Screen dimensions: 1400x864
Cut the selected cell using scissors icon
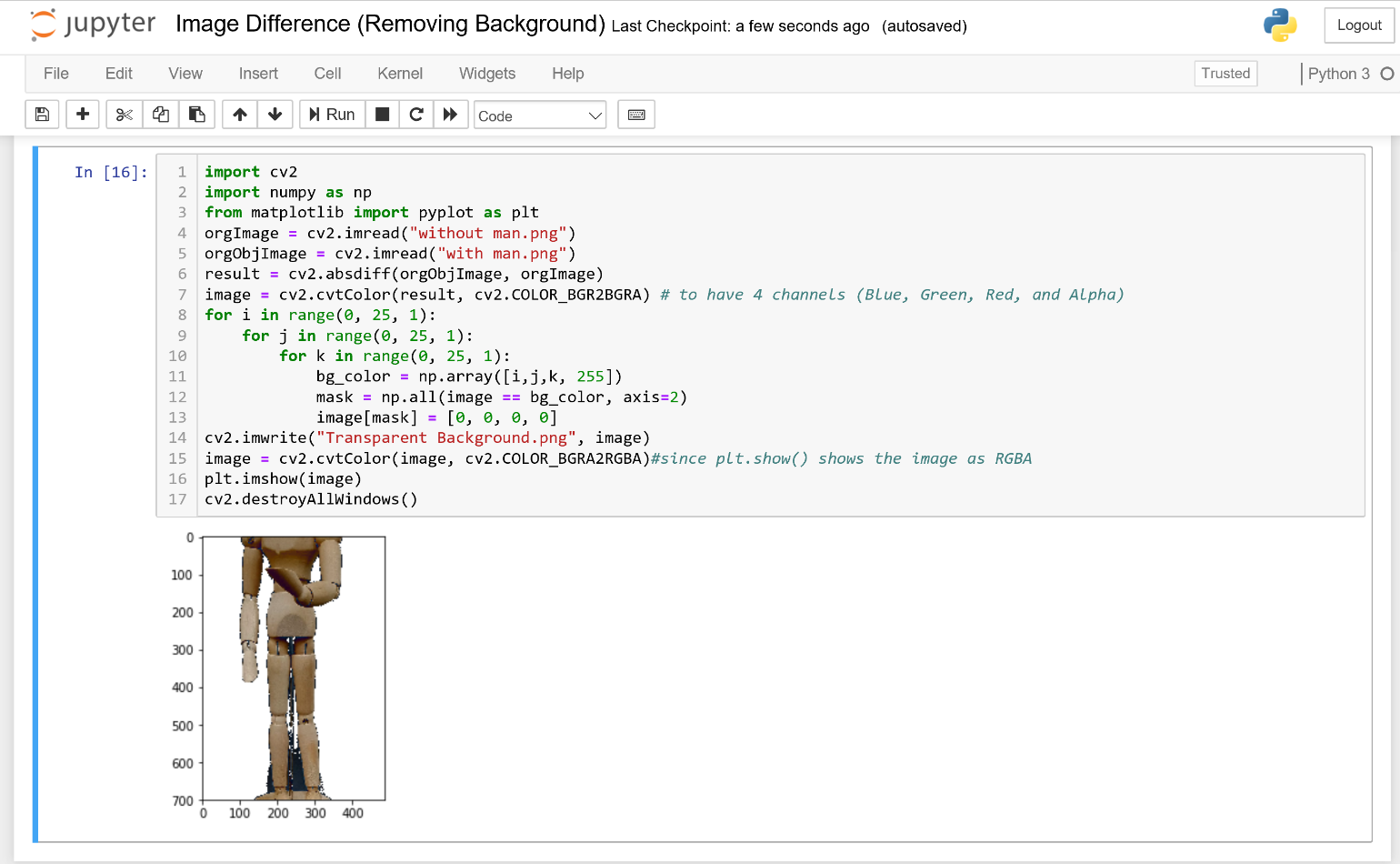(124, 114)
